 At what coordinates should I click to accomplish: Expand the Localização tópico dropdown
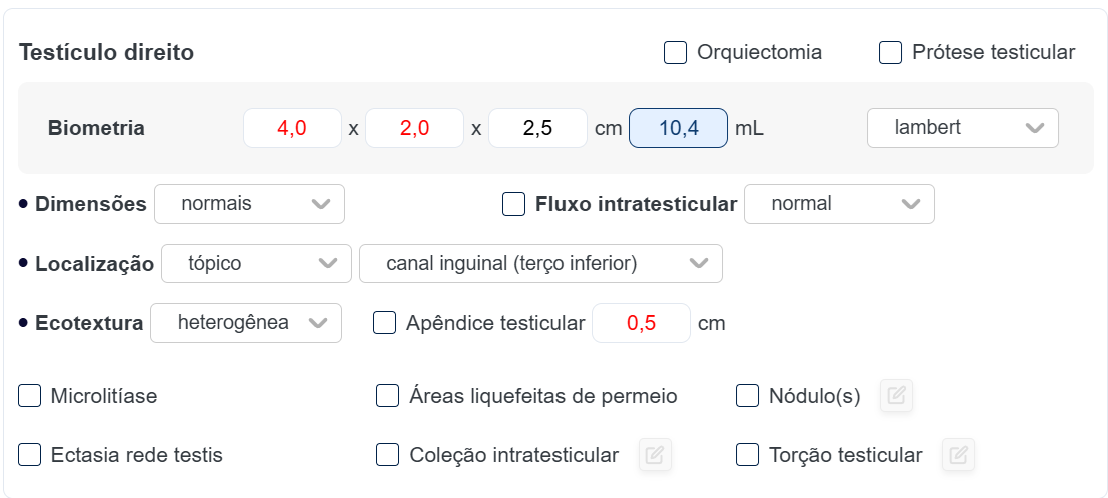click(x=256, y=264)
